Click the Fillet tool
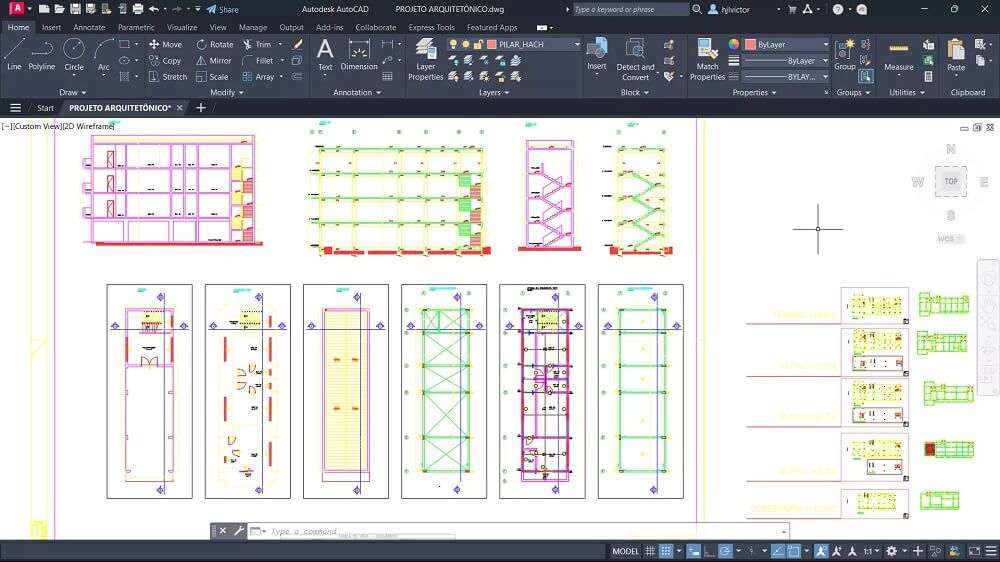 [258, 61]
